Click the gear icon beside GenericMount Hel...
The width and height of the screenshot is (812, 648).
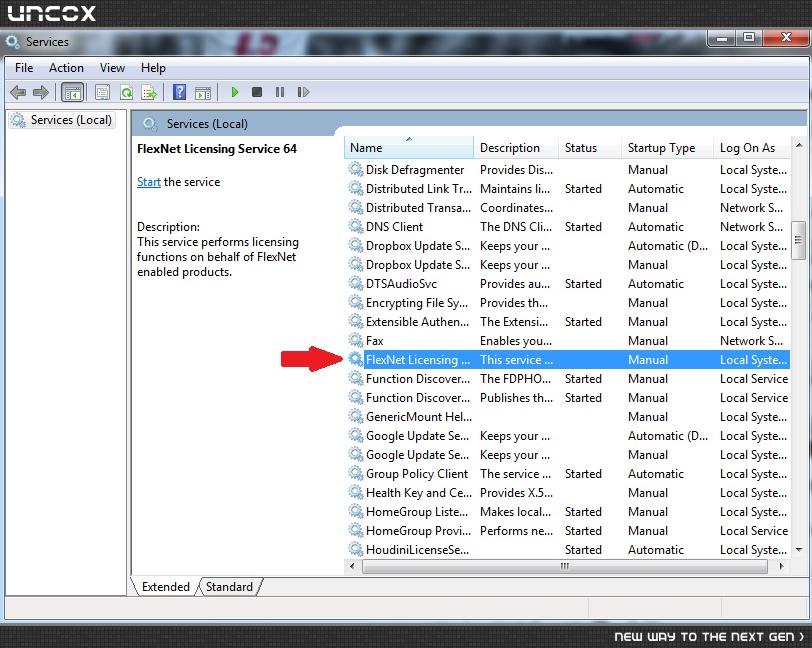pos(356,416)
